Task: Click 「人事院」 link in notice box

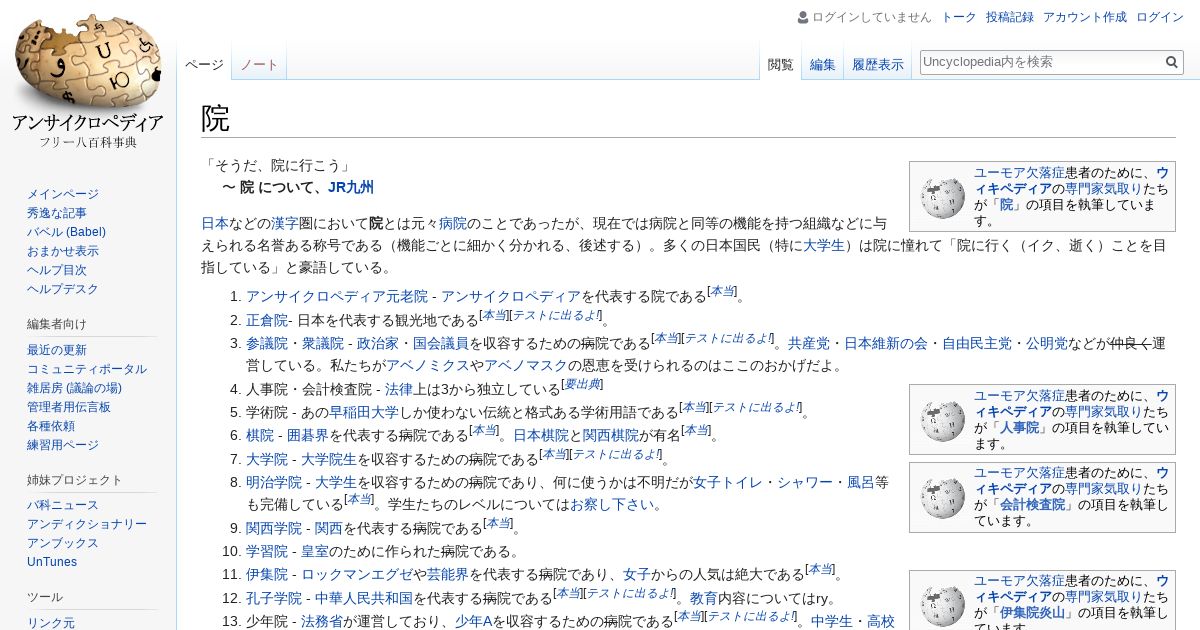Action: (1018, 427)
